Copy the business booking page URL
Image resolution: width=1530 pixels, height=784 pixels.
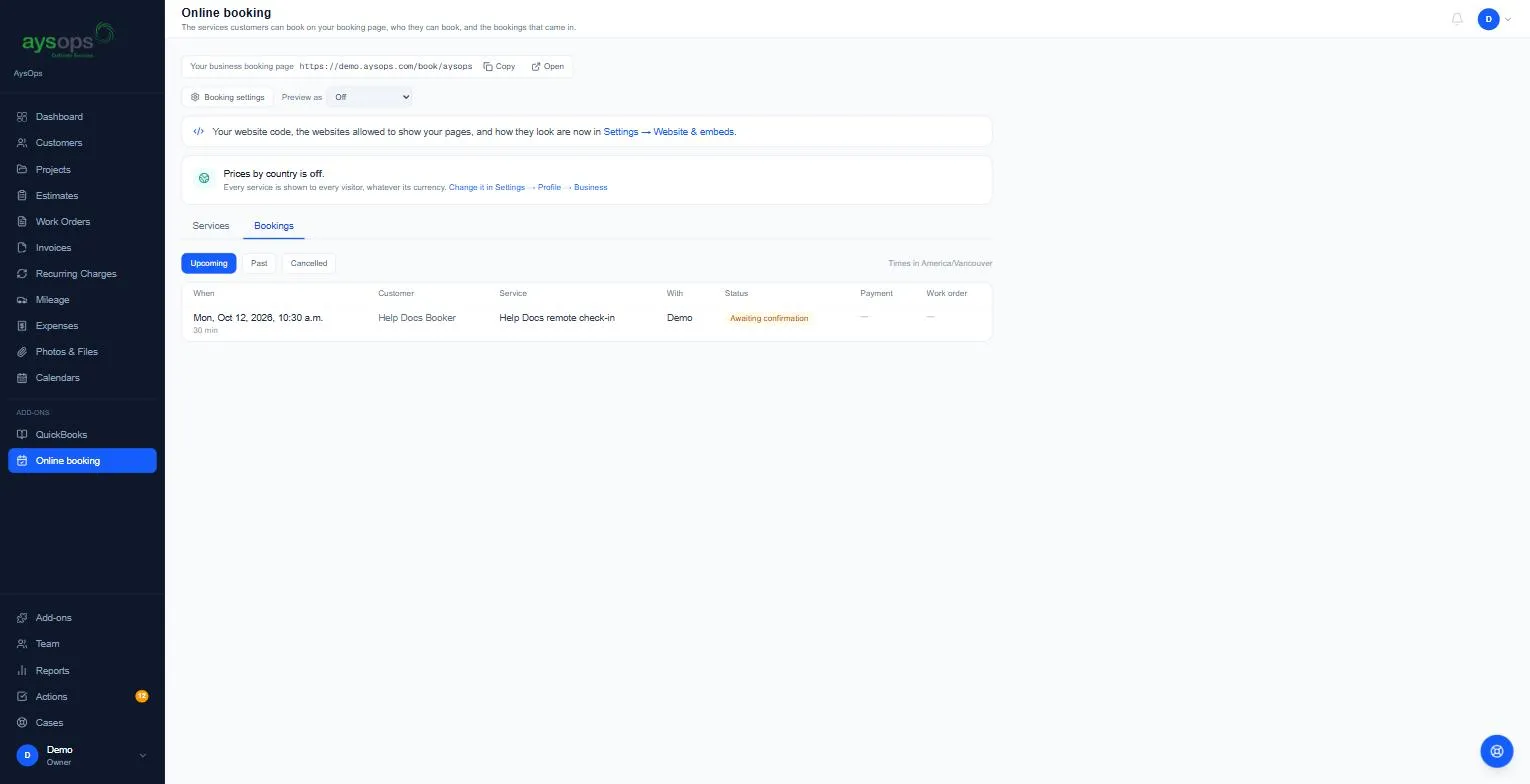coord(499,67)
